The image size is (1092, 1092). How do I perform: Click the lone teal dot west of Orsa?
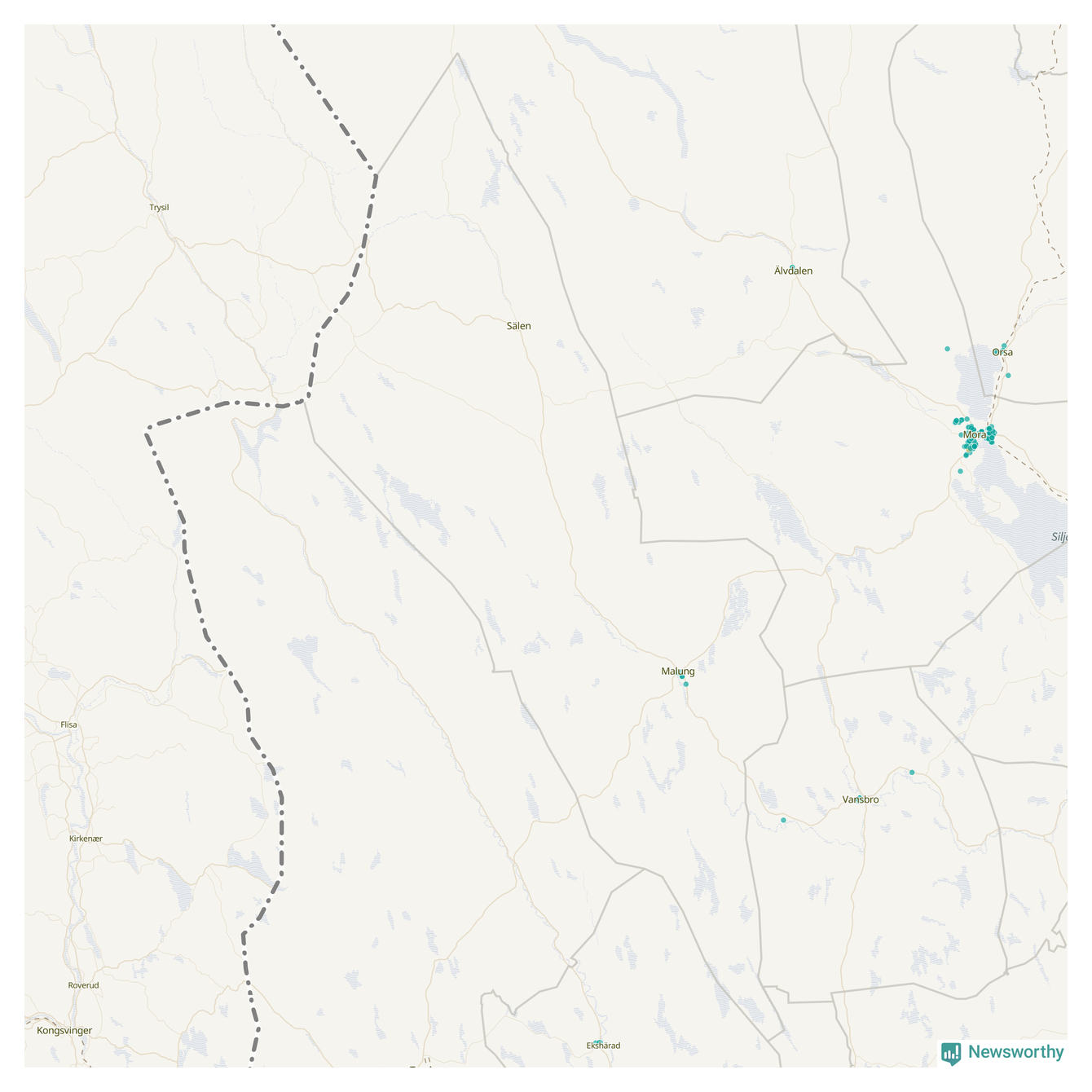point(947,349)
